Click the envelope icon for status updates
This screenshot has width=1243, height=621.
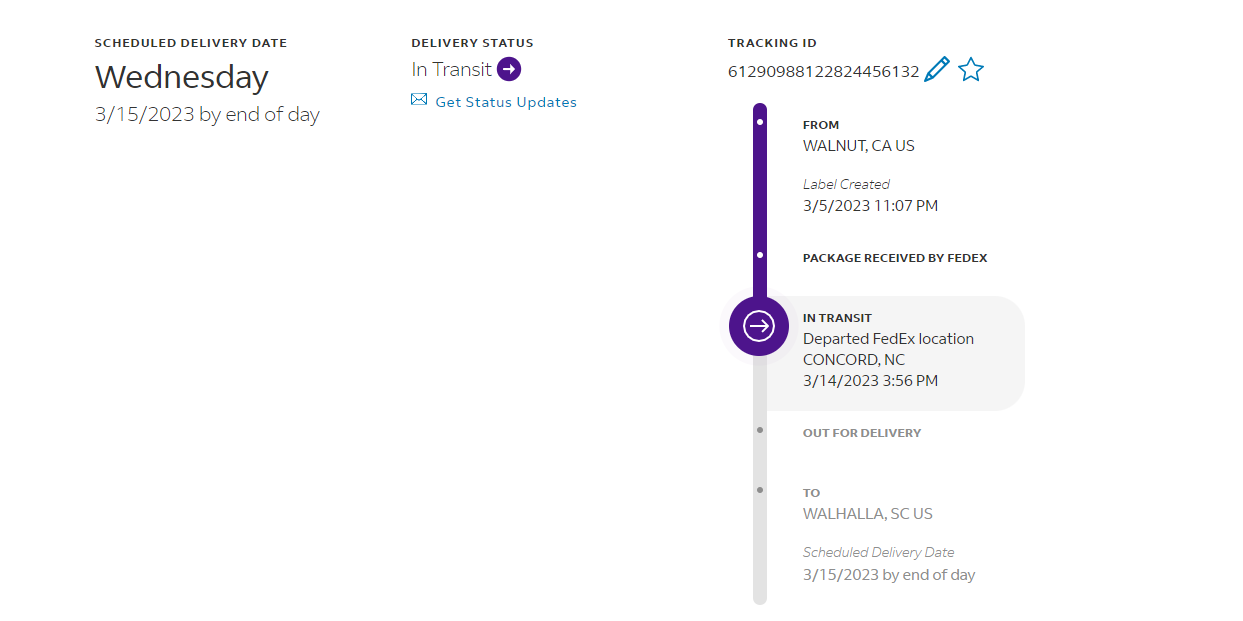pos(419,100)
